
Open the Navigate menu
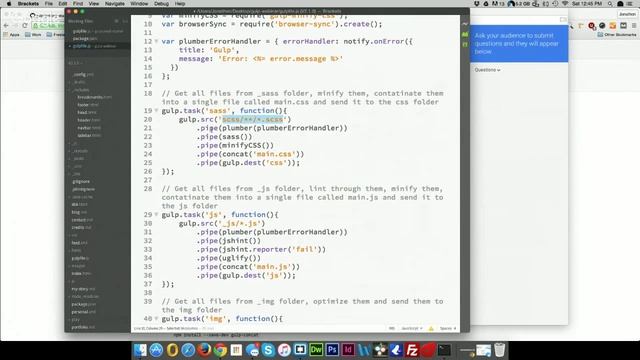click(115, 4)
